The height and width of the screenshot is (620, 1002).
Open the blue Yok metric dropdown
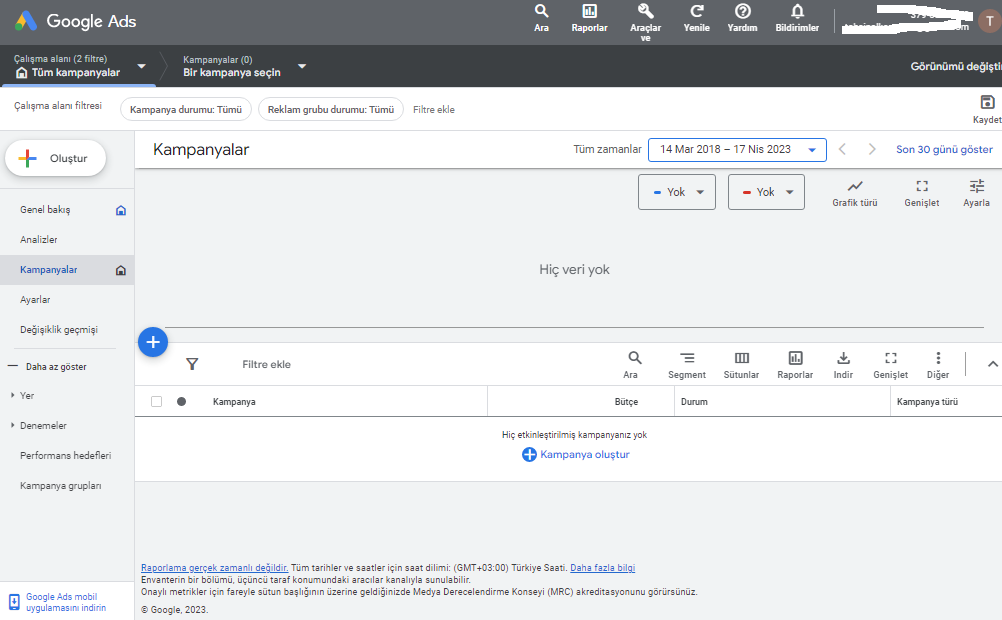point(677,192)
